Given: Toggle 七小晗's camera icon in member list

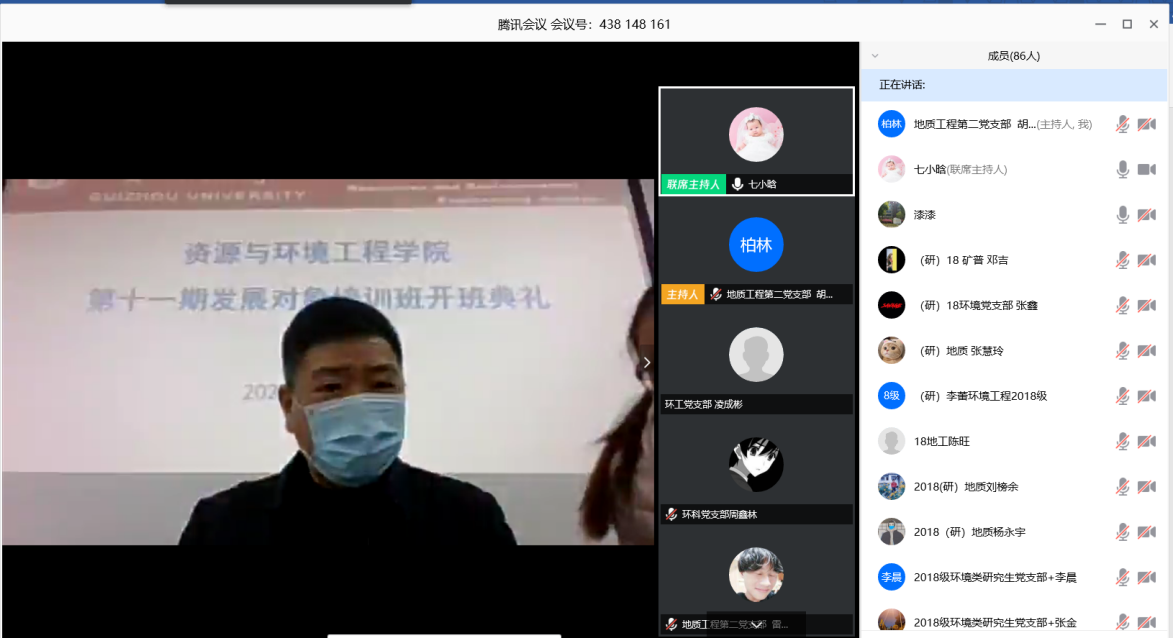Looking at the screenshot, I should 1146,170.
